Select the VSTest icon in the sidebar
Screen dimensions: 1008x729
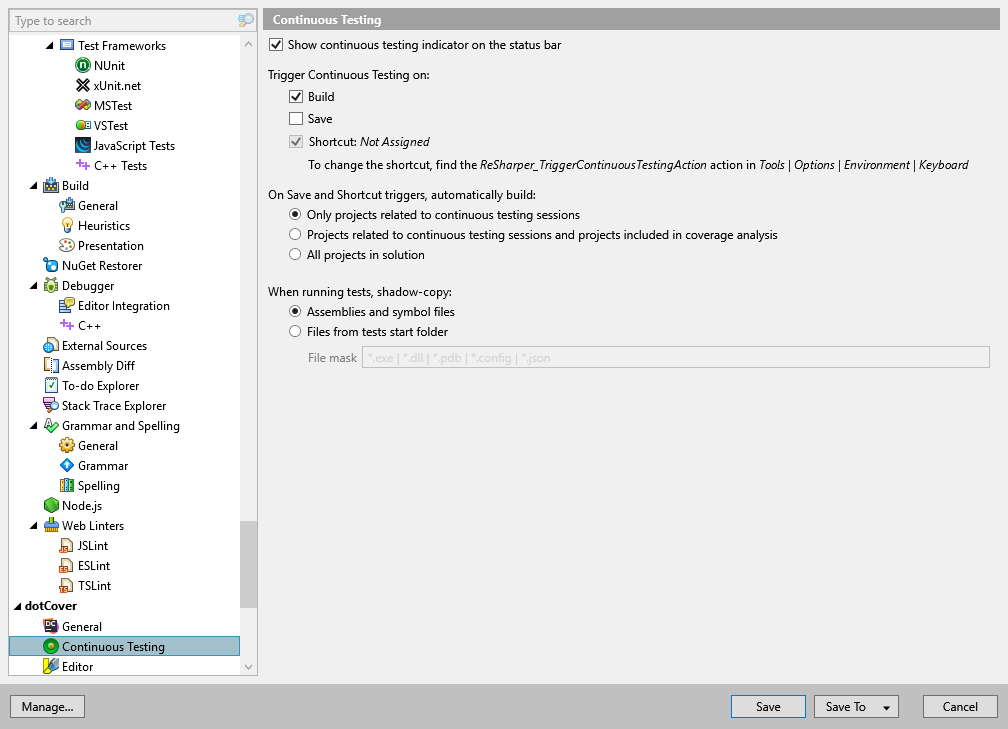click(x=85, y=125)
